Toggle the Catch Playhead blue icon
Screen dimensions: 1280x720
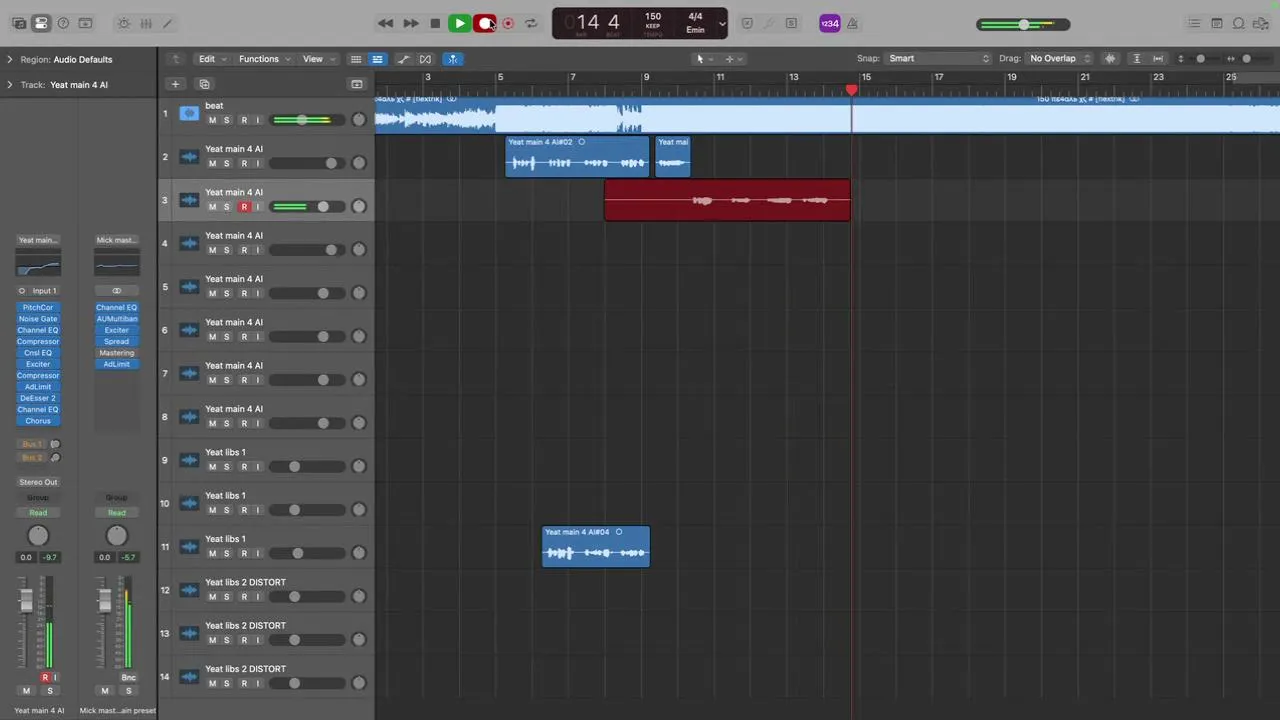(x=453, y=59)
